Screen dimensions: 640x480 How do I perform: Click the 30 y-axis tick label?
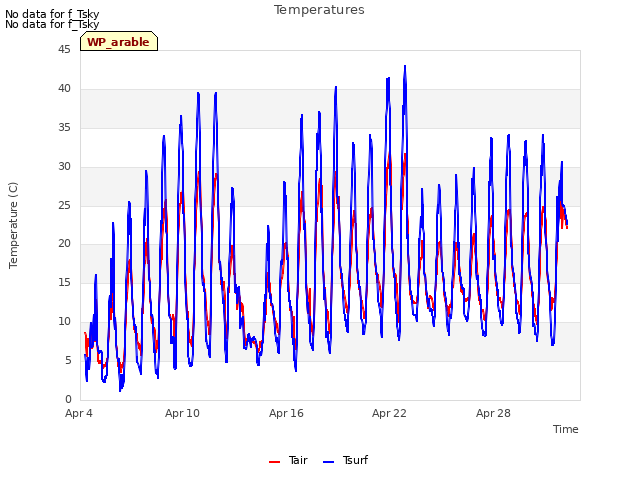coord(64,166)
